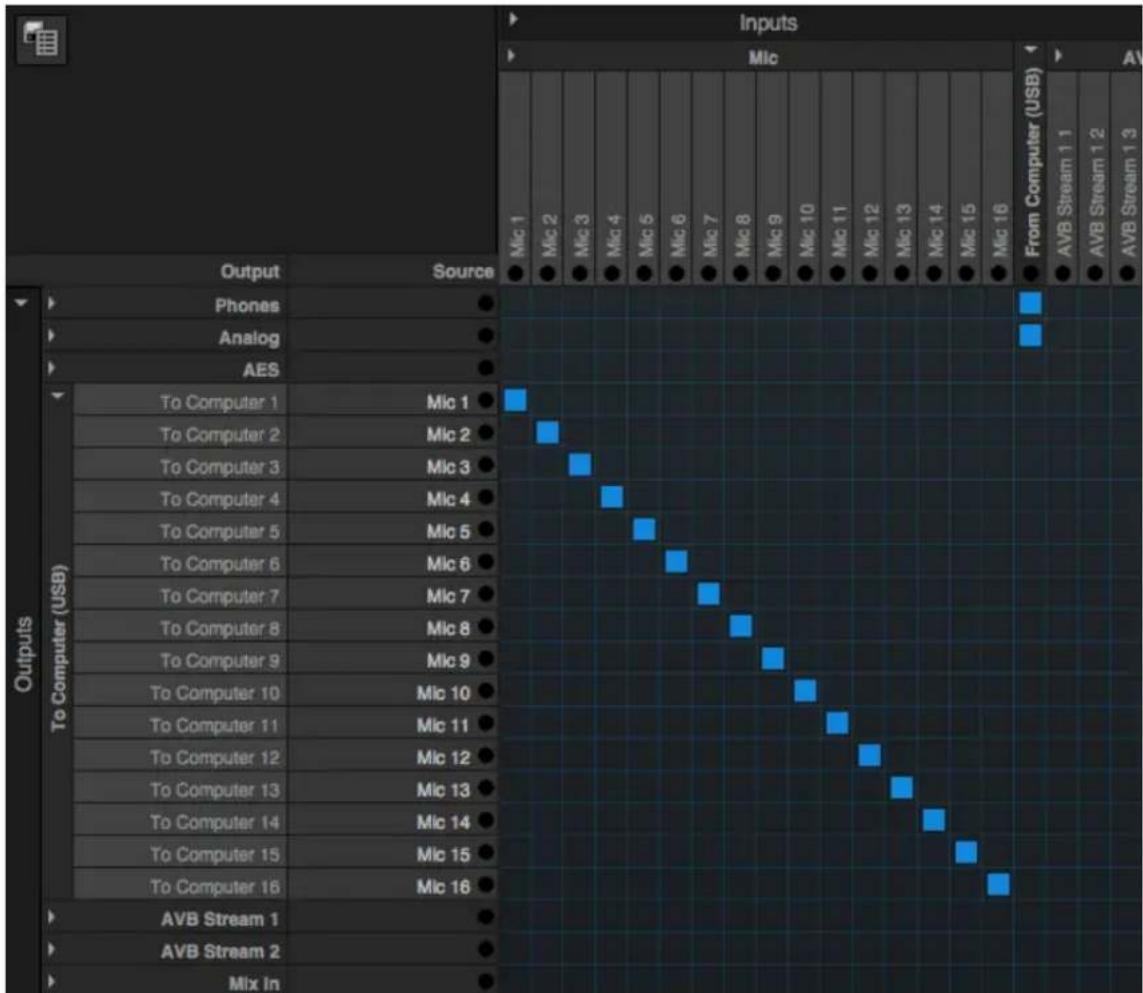
Task: Click the AVB Stream 1 row source dot
Action: [x=485, y=916]
